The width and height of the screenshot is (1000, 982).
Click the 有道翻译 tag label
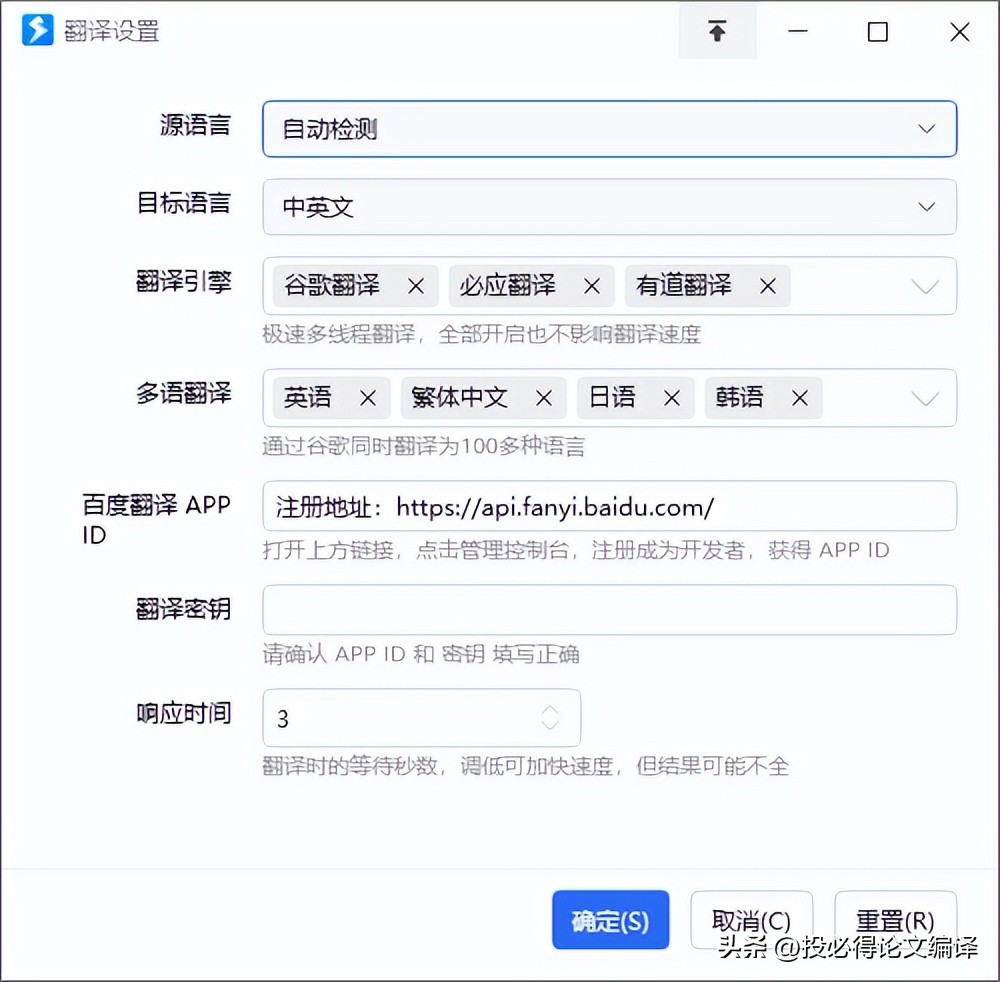click(x=684, y=285)
